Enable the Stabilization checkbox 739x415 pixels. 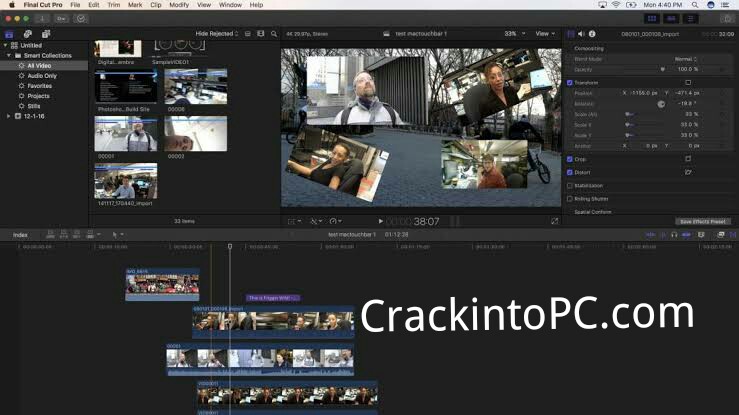tap(570, 186)
